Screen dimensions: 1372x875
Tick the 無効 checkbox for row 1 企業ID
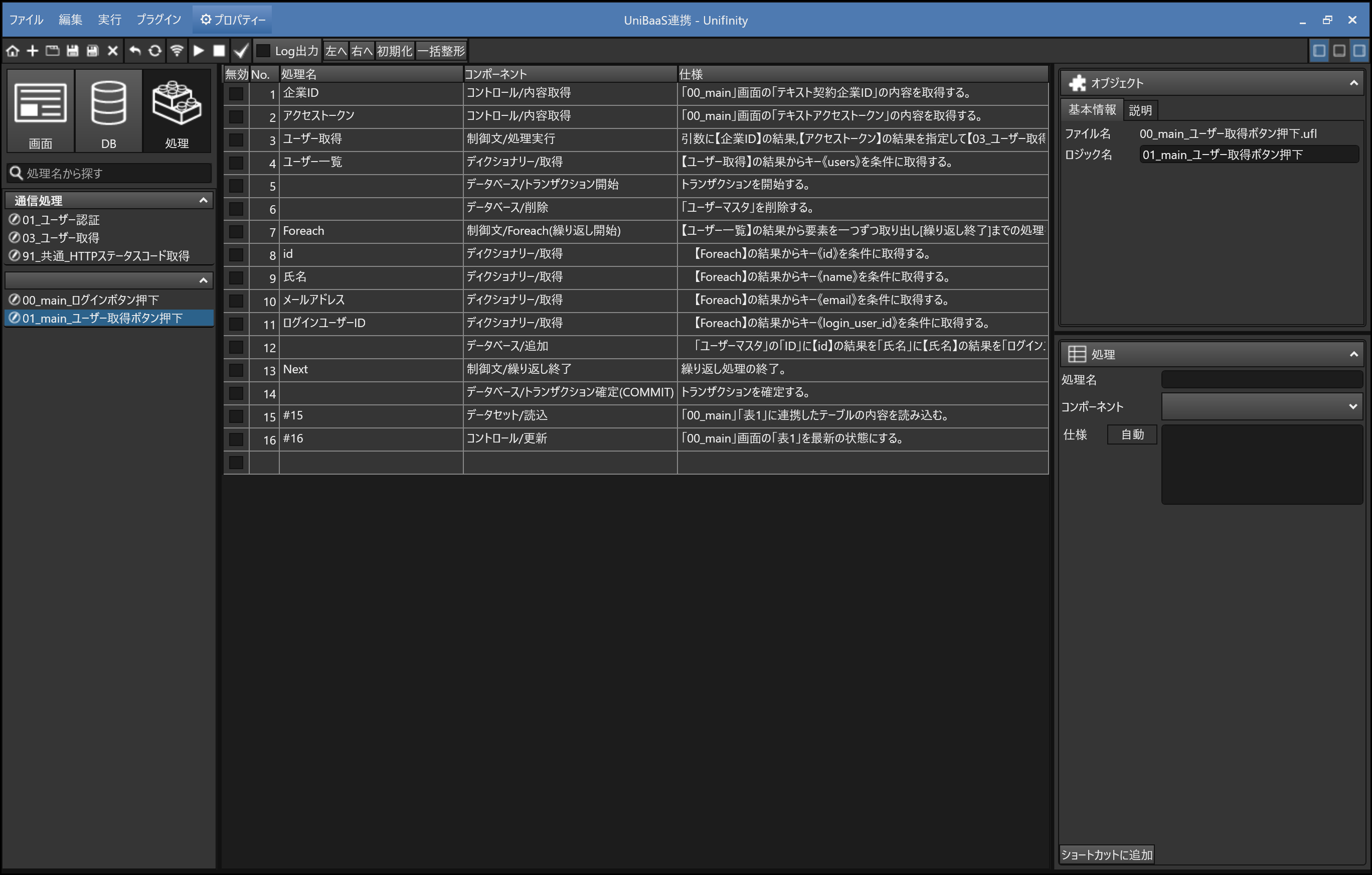point(236,93)
